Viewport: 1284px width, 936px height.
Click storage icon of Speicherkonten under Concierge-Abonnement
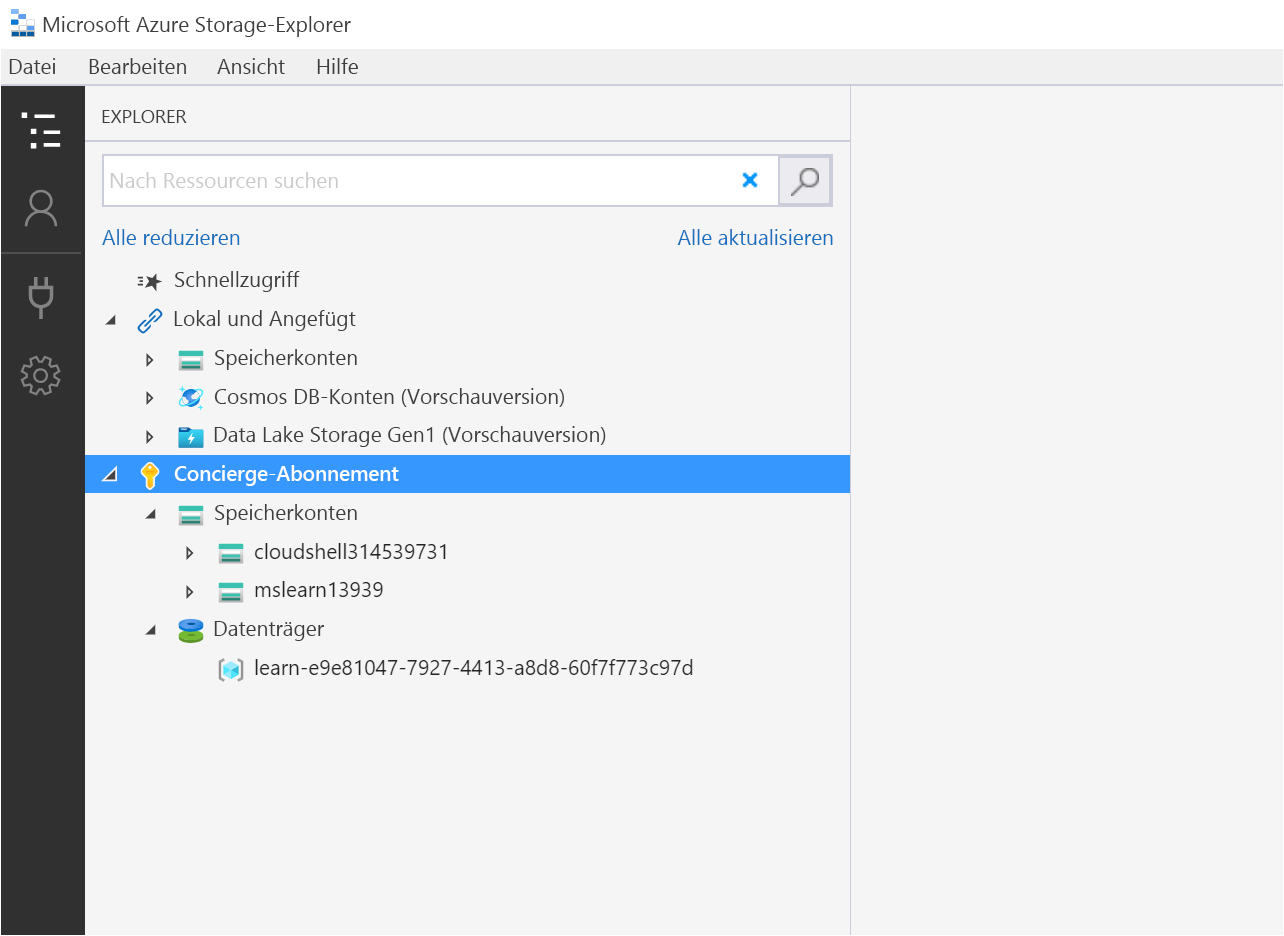[x=190, y=514]
